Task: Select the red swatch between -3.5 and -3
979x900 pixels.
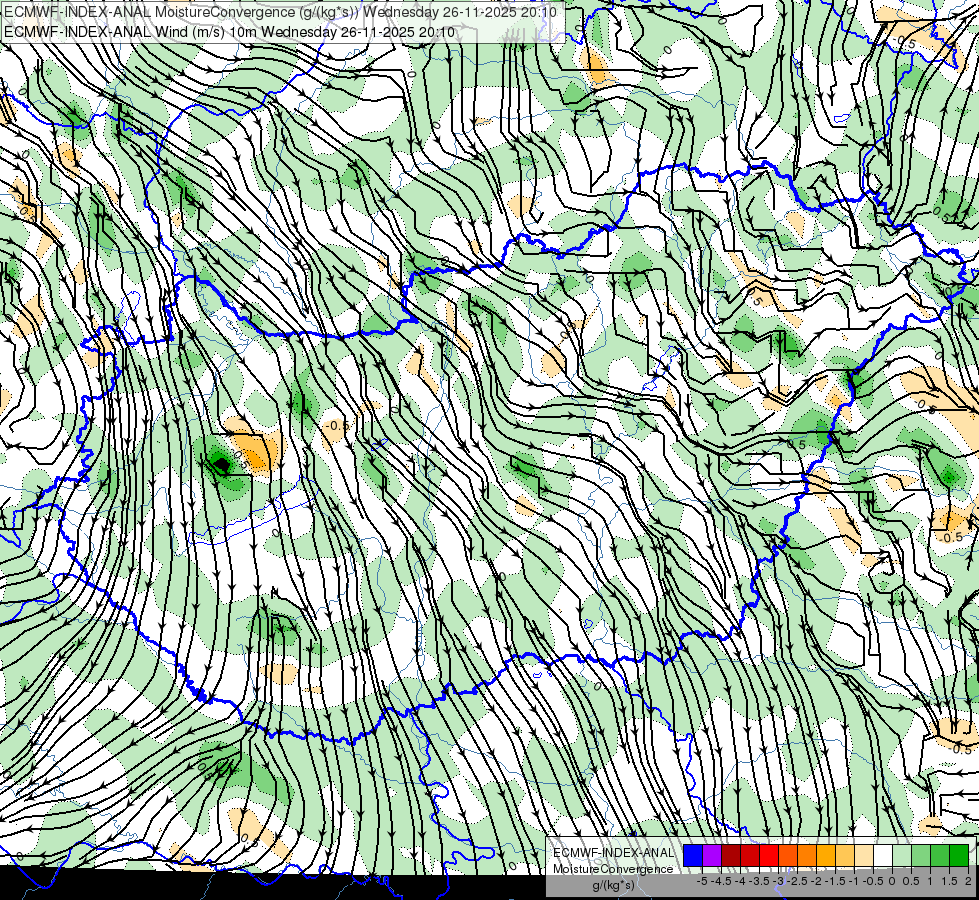Action: [750, 855]
